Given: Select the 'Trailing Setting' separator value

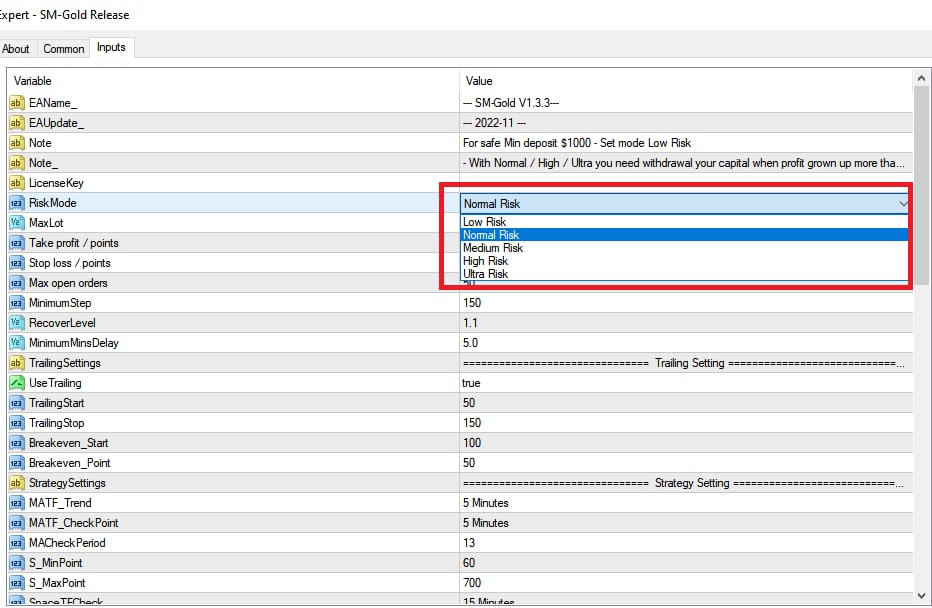Looking at the screenshot, I should coord(687,363).
